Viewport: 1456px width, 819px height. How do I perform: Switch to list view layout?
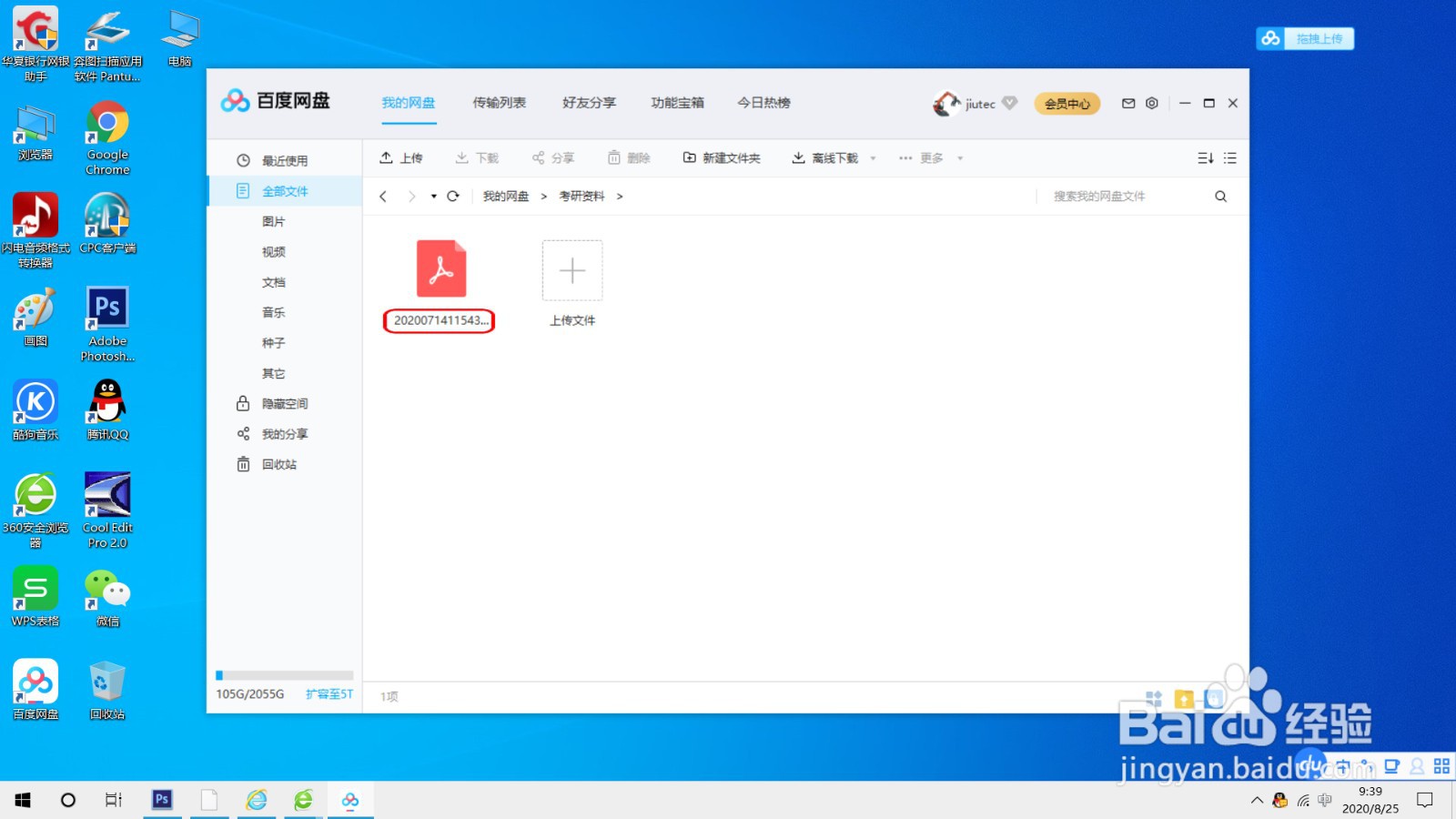pos(1230,157)
